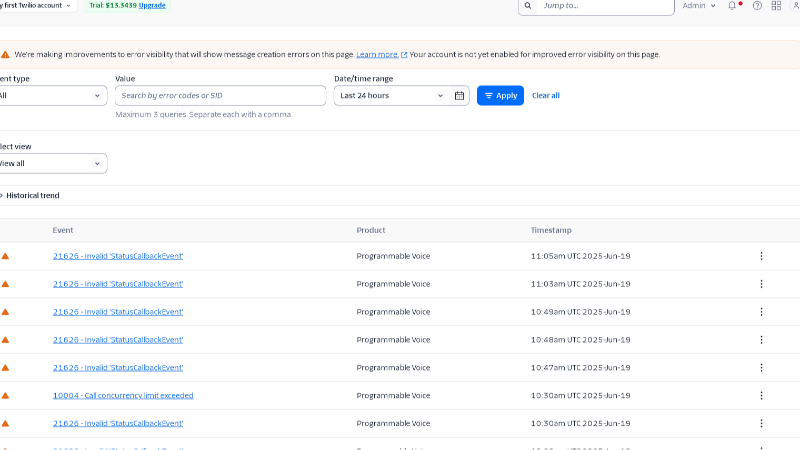
Task: Open the Learn more link in banner
Action: (x=380, y=54)
